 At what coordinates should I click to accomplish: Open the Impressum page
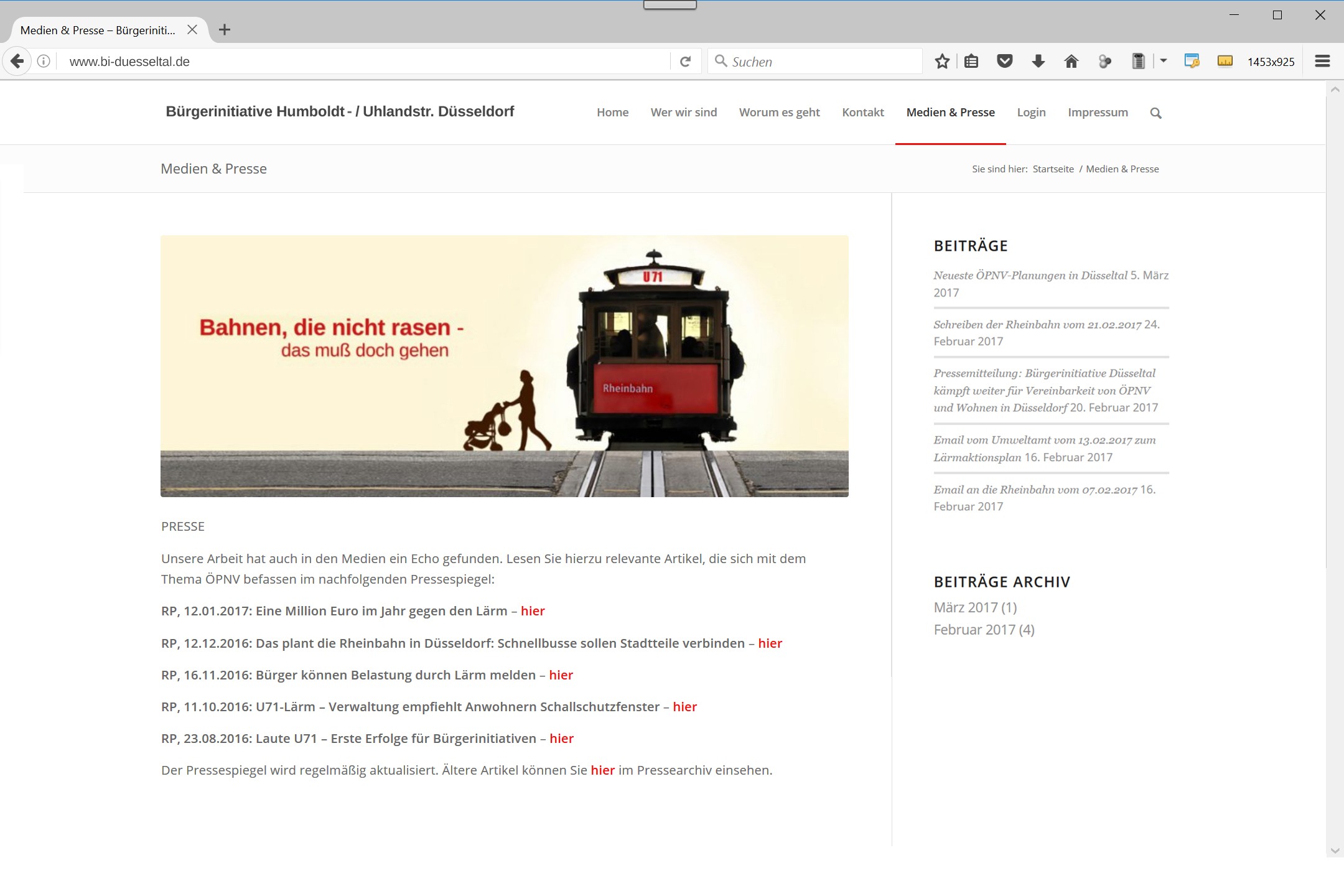pyautogui.click(x=1098, y=113)
